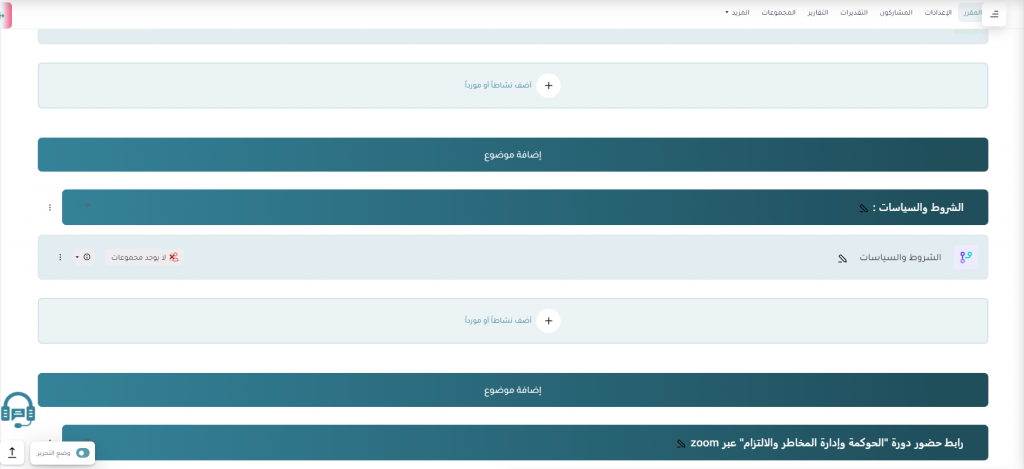
Task: Click the الشروط والسياسات activity type icon
Action: click(965, 257)
